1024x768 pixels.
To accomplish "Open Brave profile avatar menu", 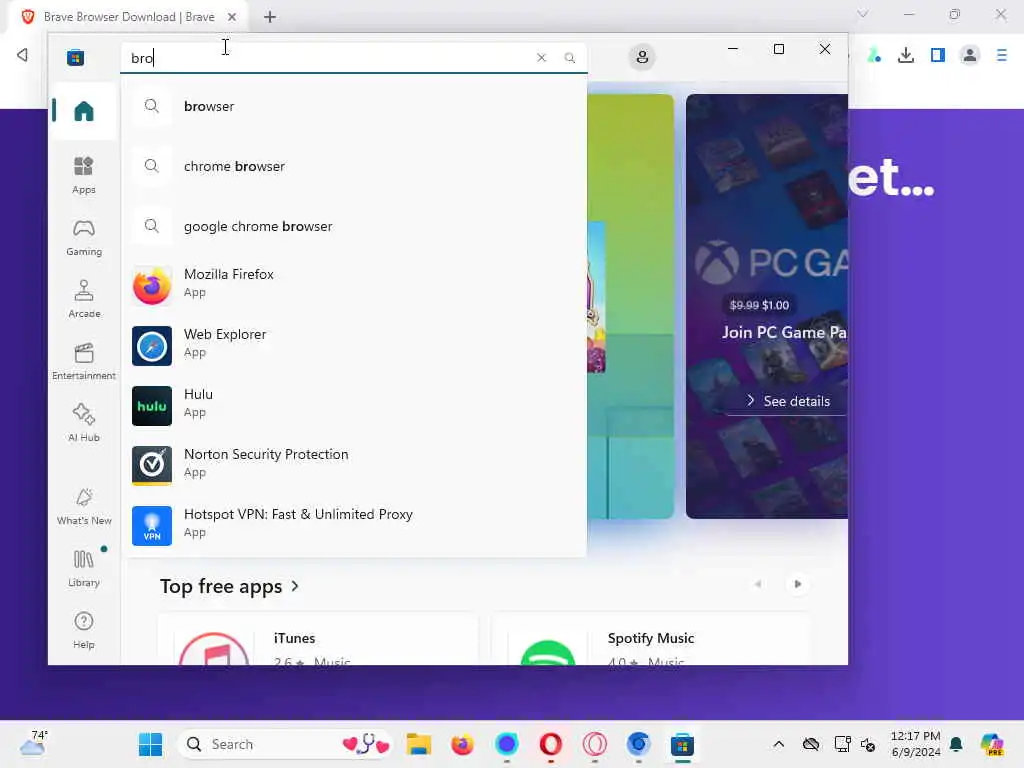I will point(970,56).
